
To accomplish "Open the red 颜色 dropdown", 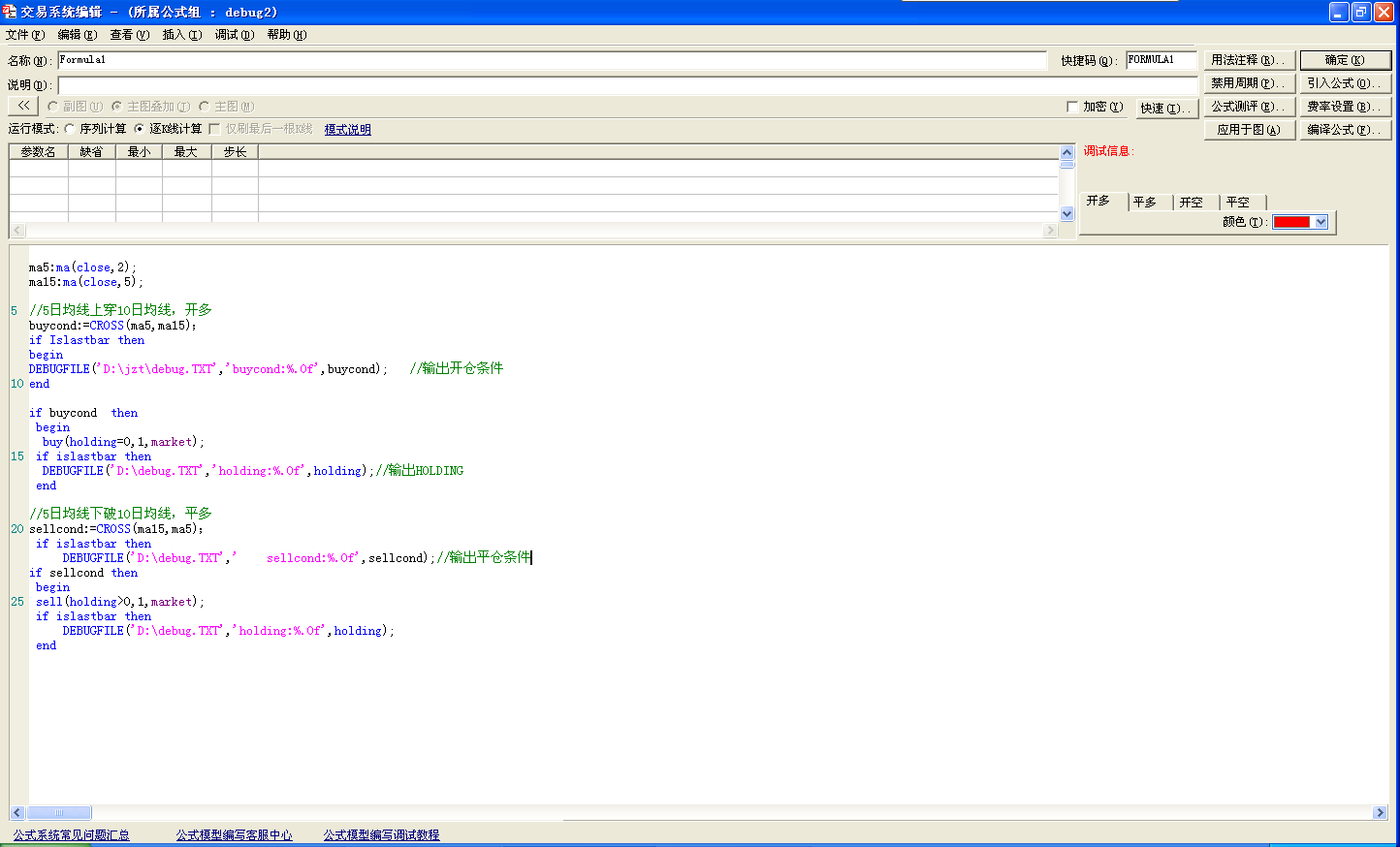I will coord(1320,222).
